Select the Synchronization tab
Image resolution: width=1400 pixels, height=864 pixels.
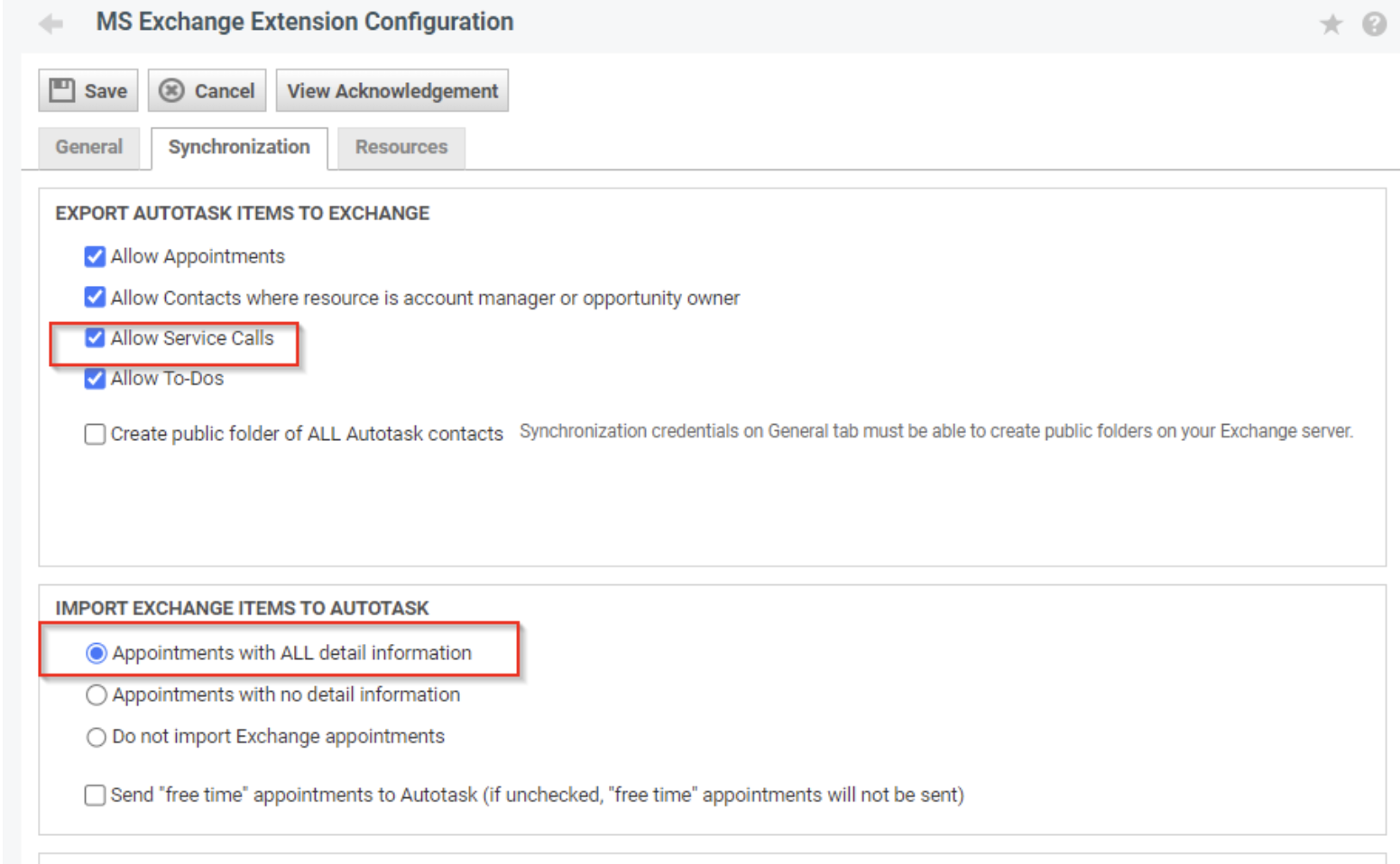[x=239, y=147]
